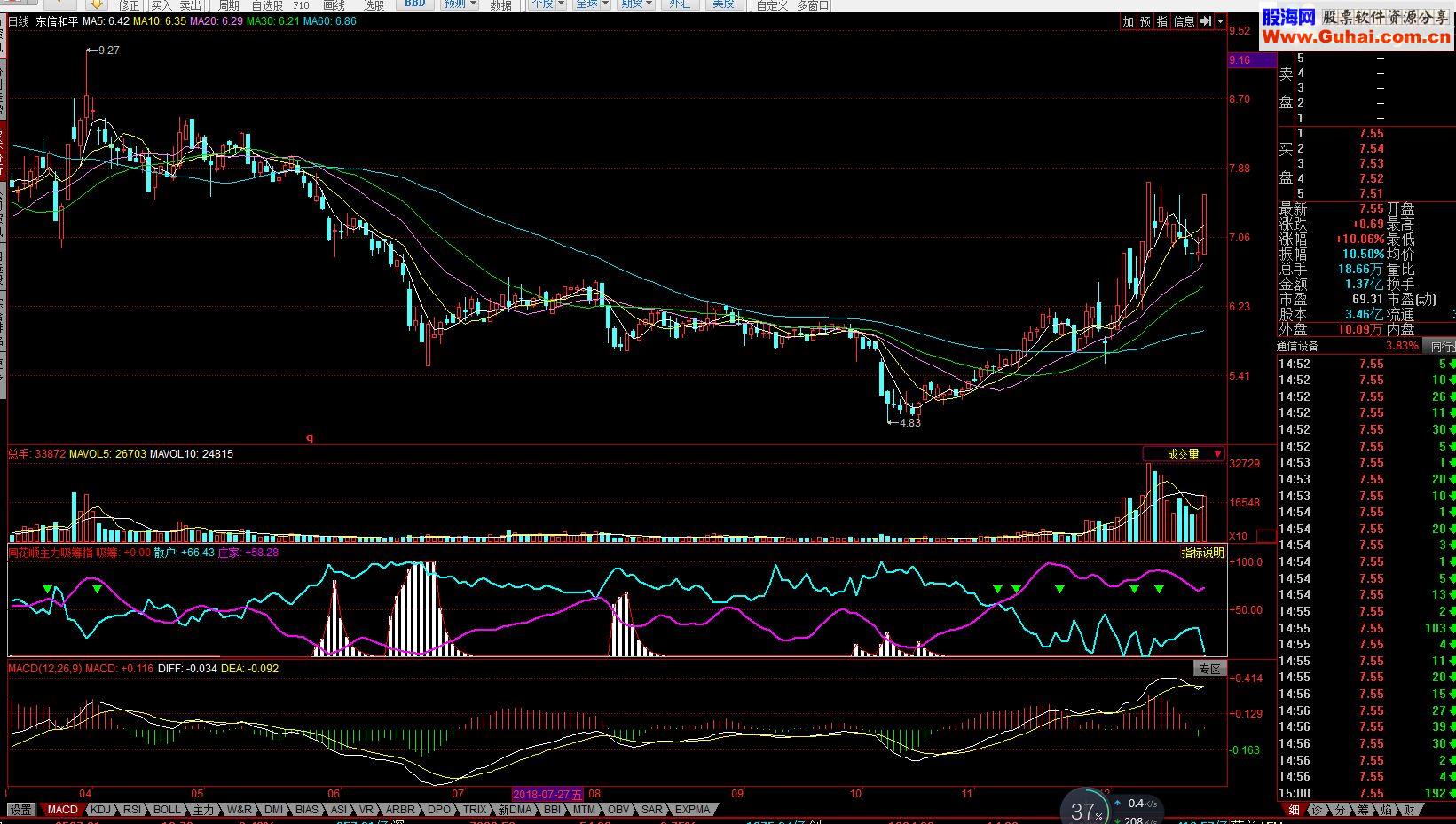Click the jump-to-end arrow icon
The width and height of the screenshot is (1456, 824).
click(1206, 21)
